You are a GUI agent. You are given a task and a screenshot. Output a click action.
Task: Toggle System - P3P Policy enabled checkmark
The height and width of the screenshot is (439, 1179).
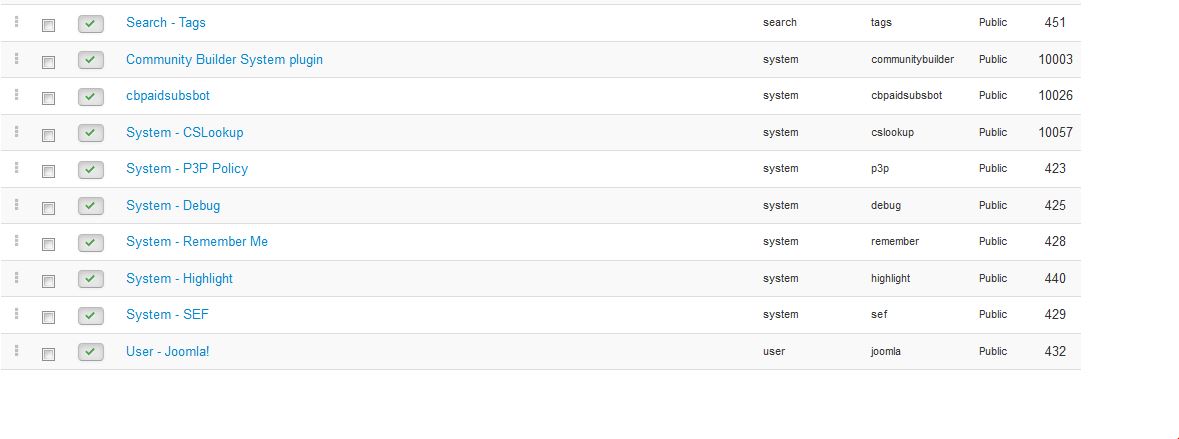90,170
